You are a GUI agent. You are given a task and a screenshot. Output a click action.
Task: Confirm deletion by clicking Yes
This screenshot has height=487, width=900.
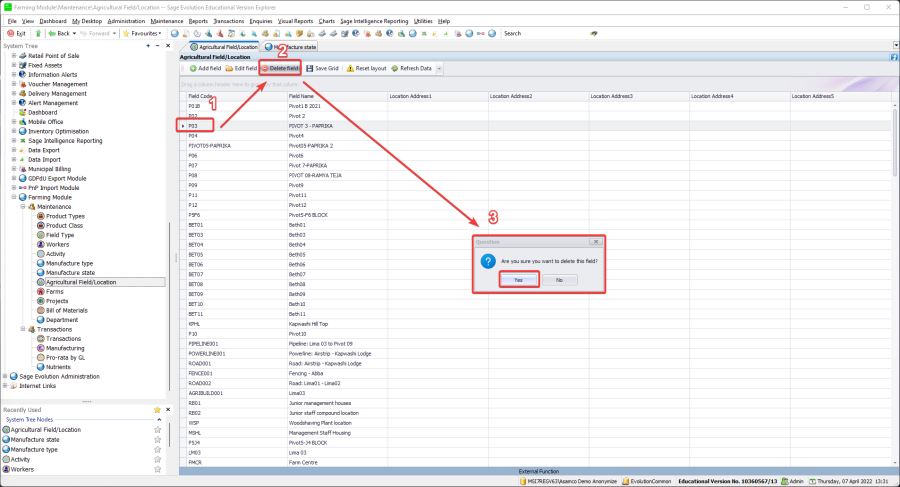(x=518, y=280)
